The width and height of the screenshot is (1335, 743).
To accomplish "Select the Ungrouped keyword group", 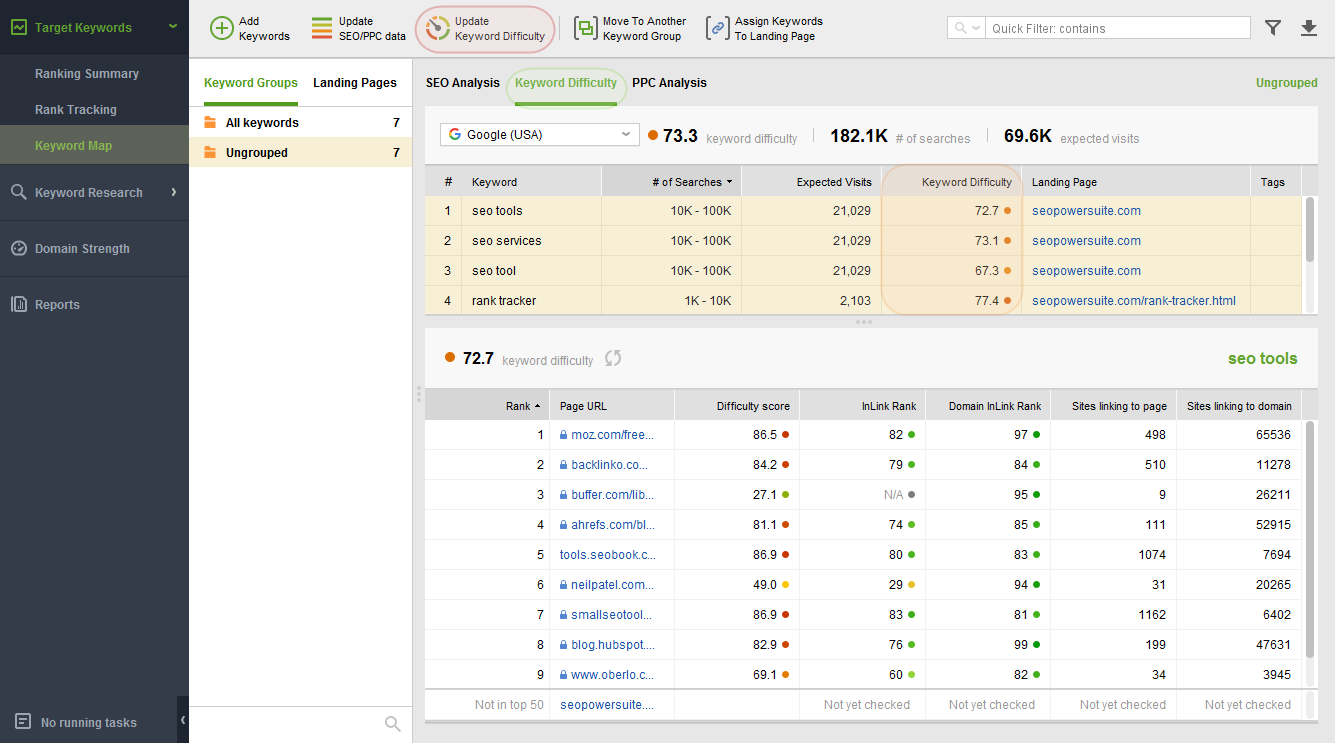I will (x=301, y=152).
